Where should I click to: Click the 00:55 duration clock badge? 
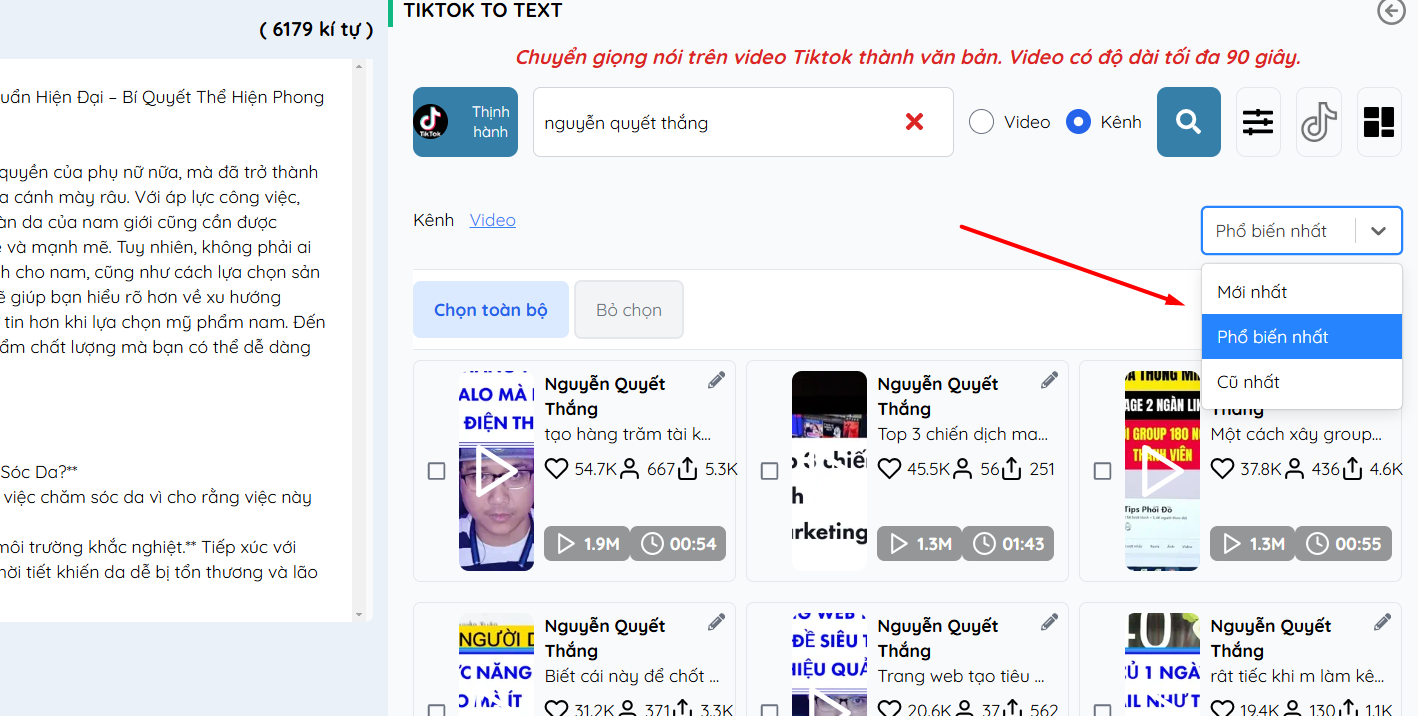(x=1343, y=544)
